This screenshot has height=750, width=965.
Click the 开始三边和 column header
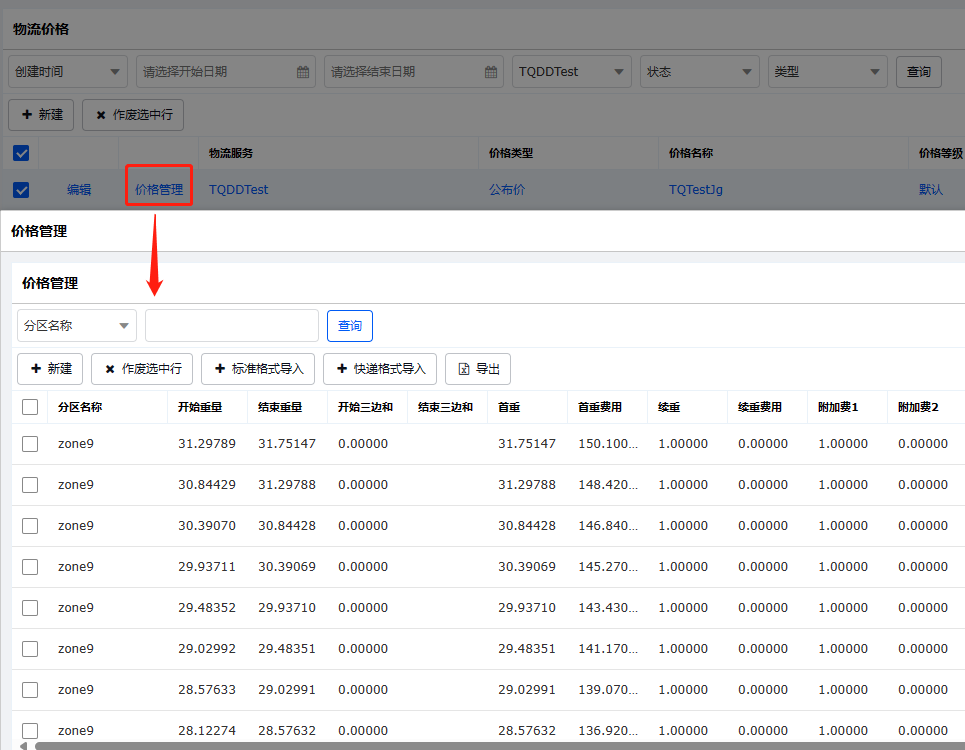[366, 407]
